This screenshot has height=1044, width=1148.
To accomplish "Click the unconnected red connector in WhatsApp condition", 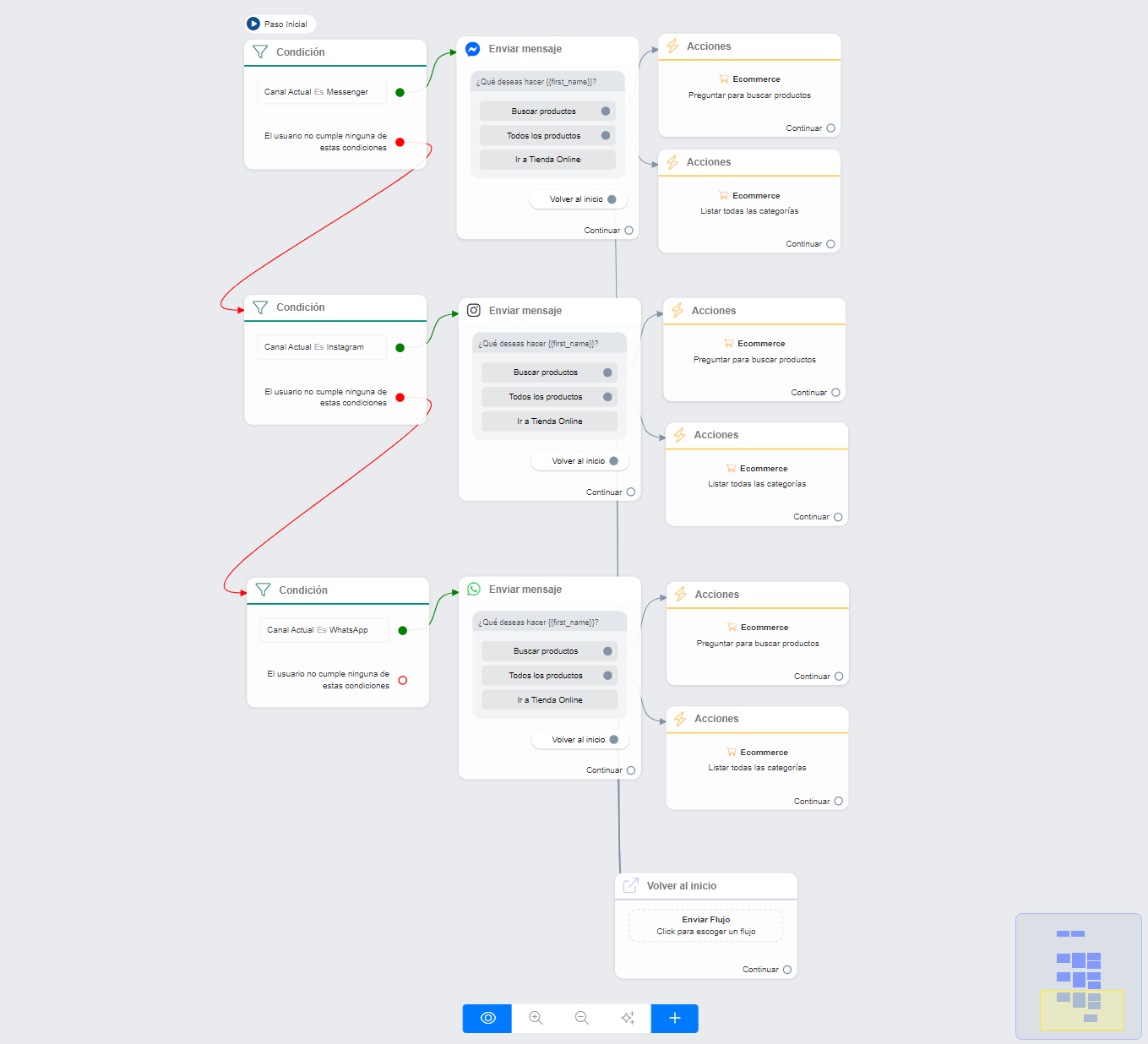I will click(402, 680).
